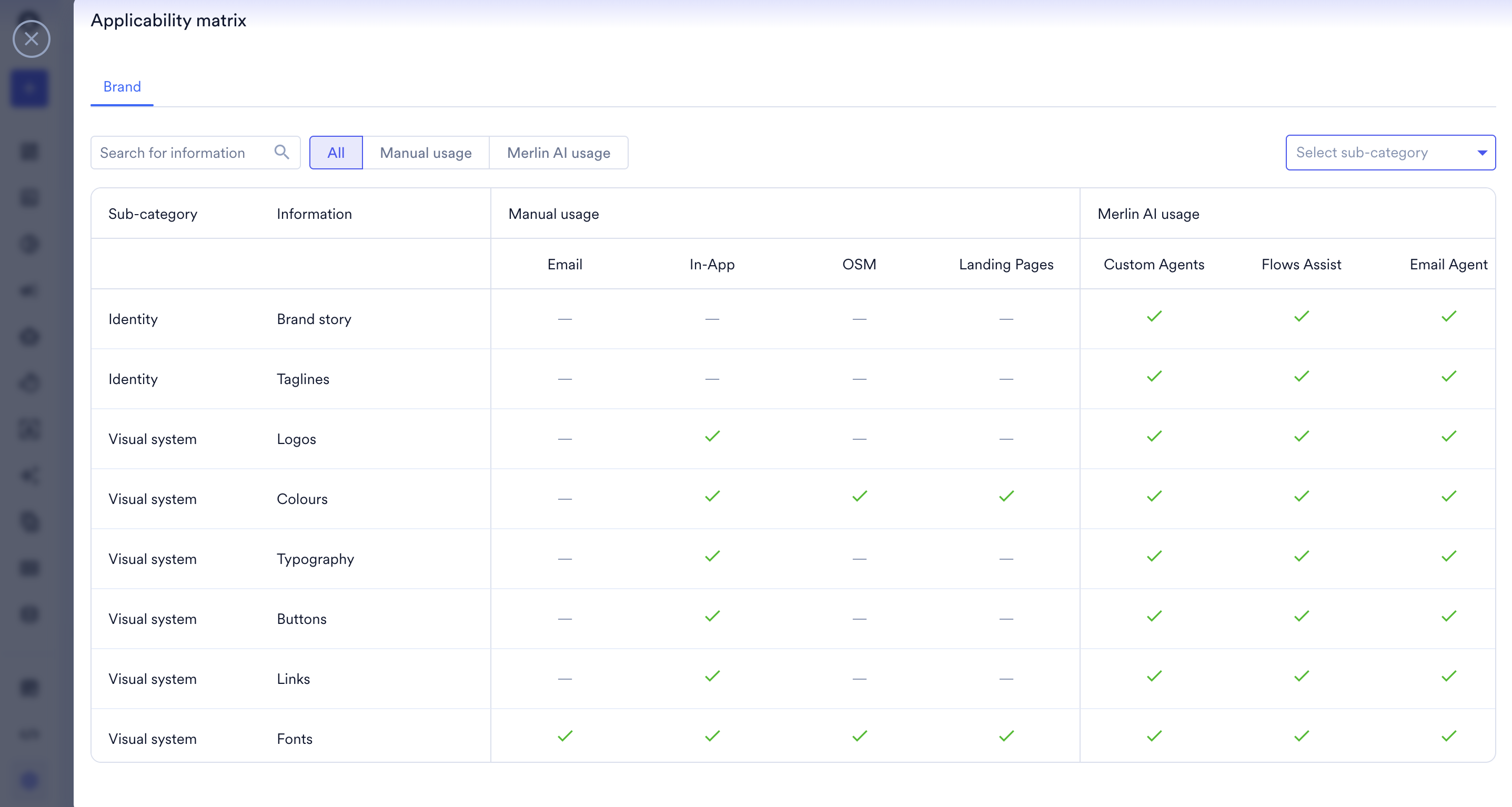Select the Taglines row label
The height and width of the screenshot is (807, 1512).
(x=303, y=379)
